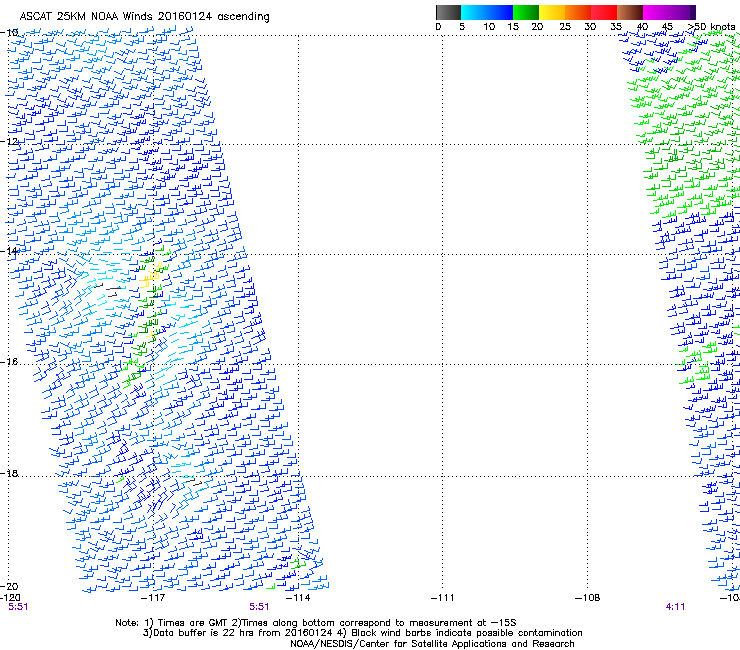Click the '10' label under the color bar

click(x=489, y=27)
